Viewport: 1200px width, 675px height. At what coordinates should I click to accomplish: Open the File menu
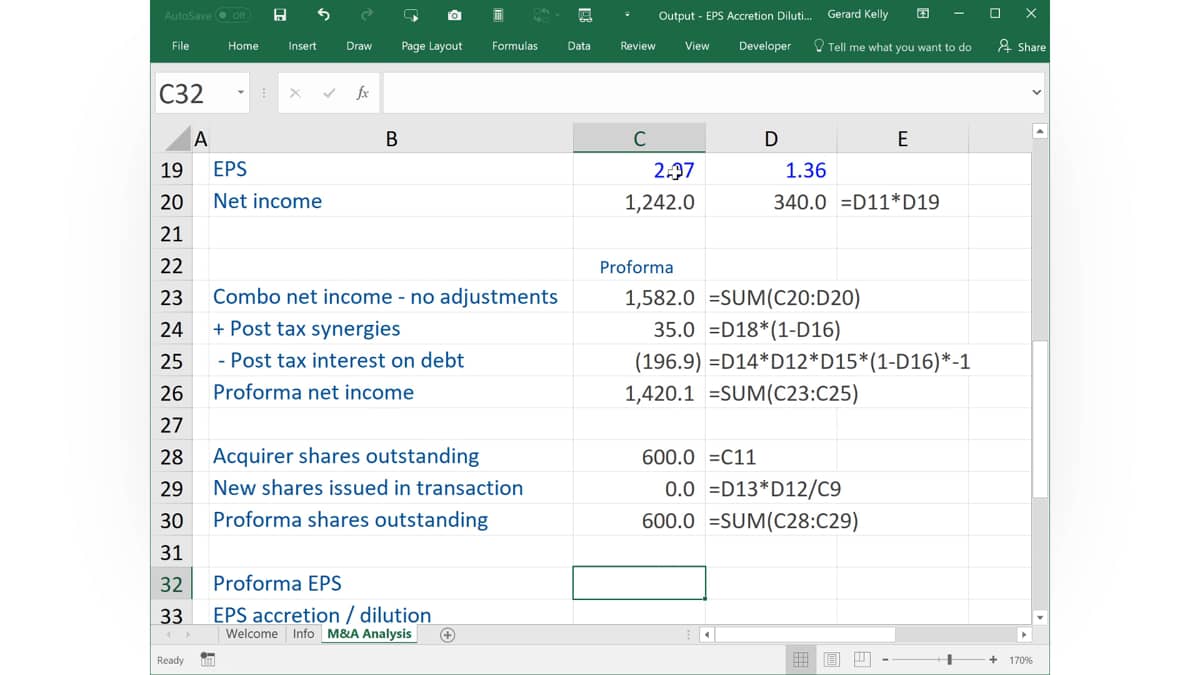181,46
